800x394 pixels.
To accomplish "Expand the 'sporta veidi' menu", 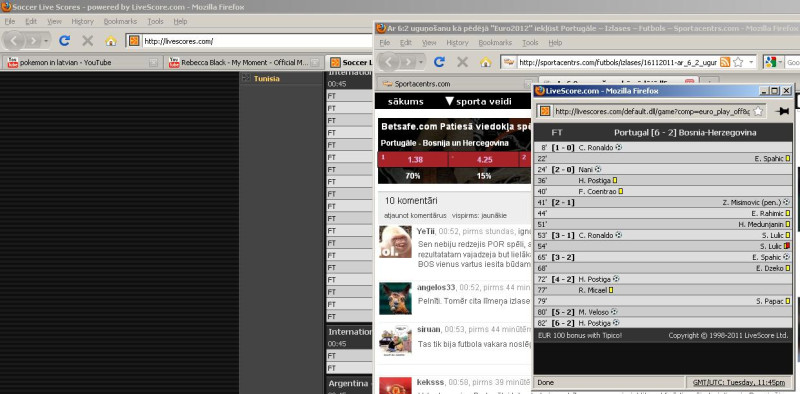I will coord(449,101).
